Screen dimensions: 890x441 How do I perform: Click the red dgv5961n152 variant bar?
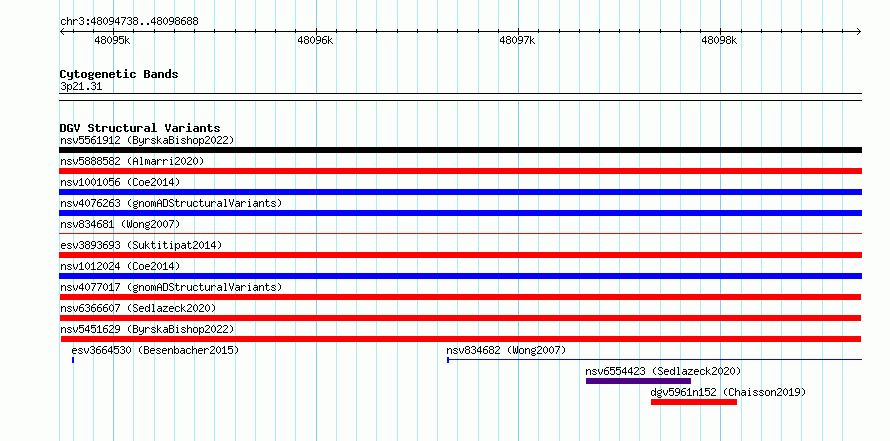694,402
